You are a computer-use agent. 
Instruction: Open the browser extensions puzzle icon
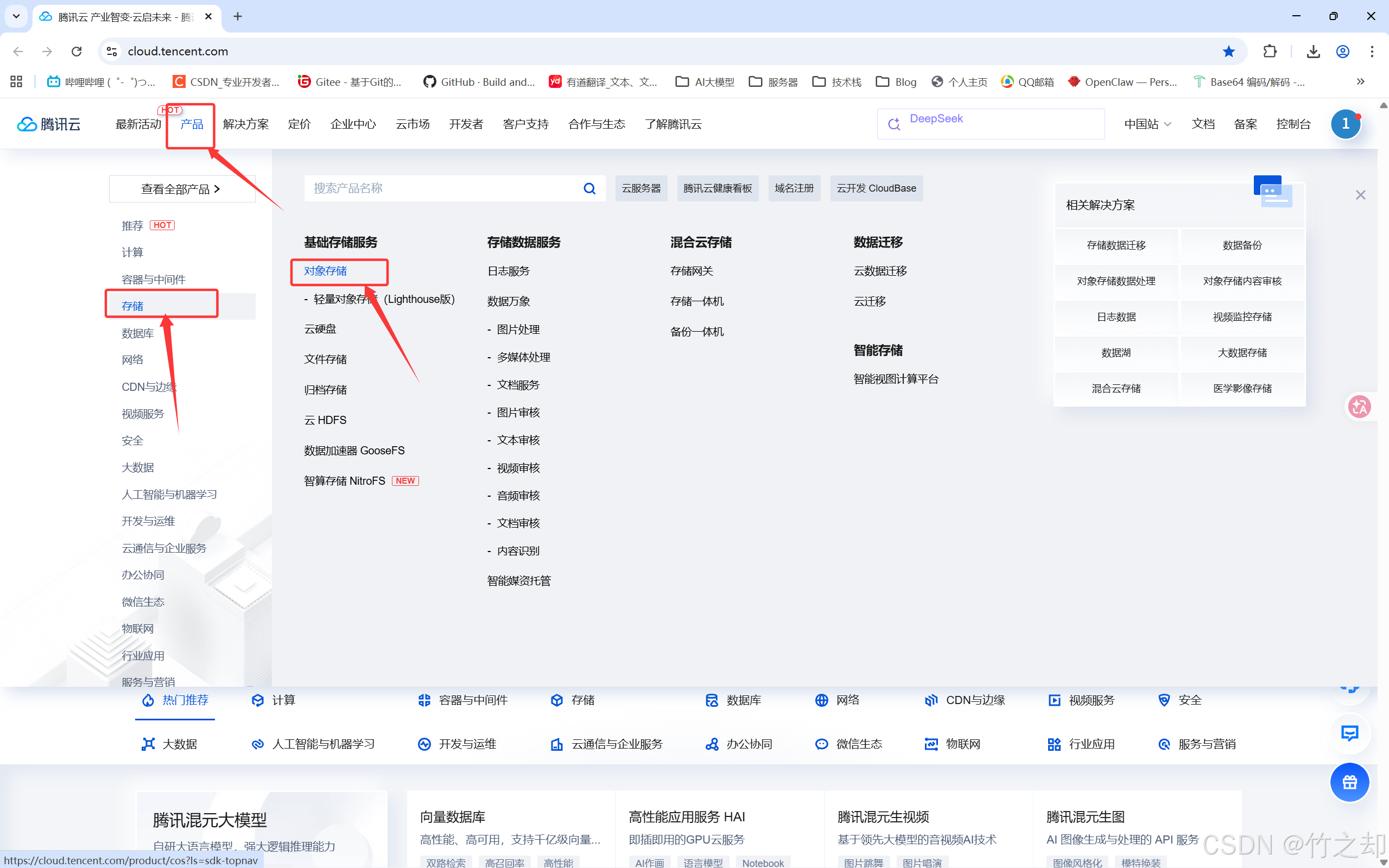click(1270, 52)
